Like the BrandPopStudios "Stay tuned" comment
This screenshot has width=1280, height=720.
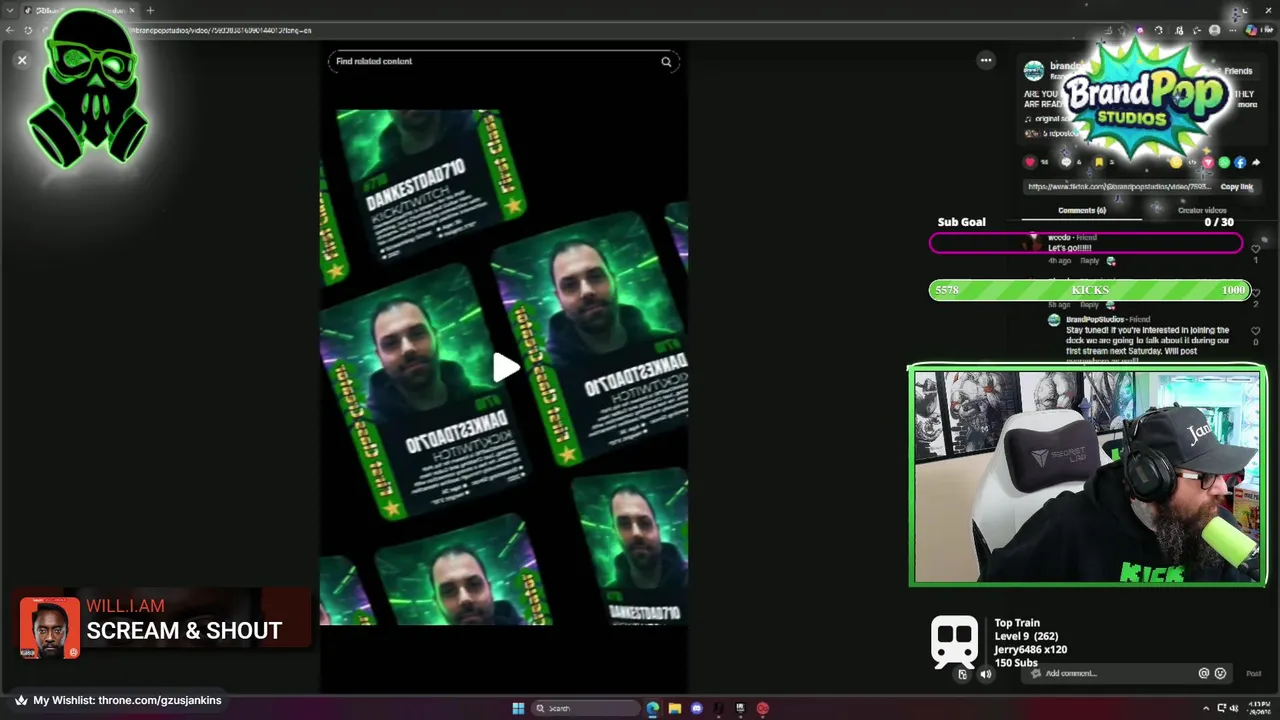[x=1256, y=331]
